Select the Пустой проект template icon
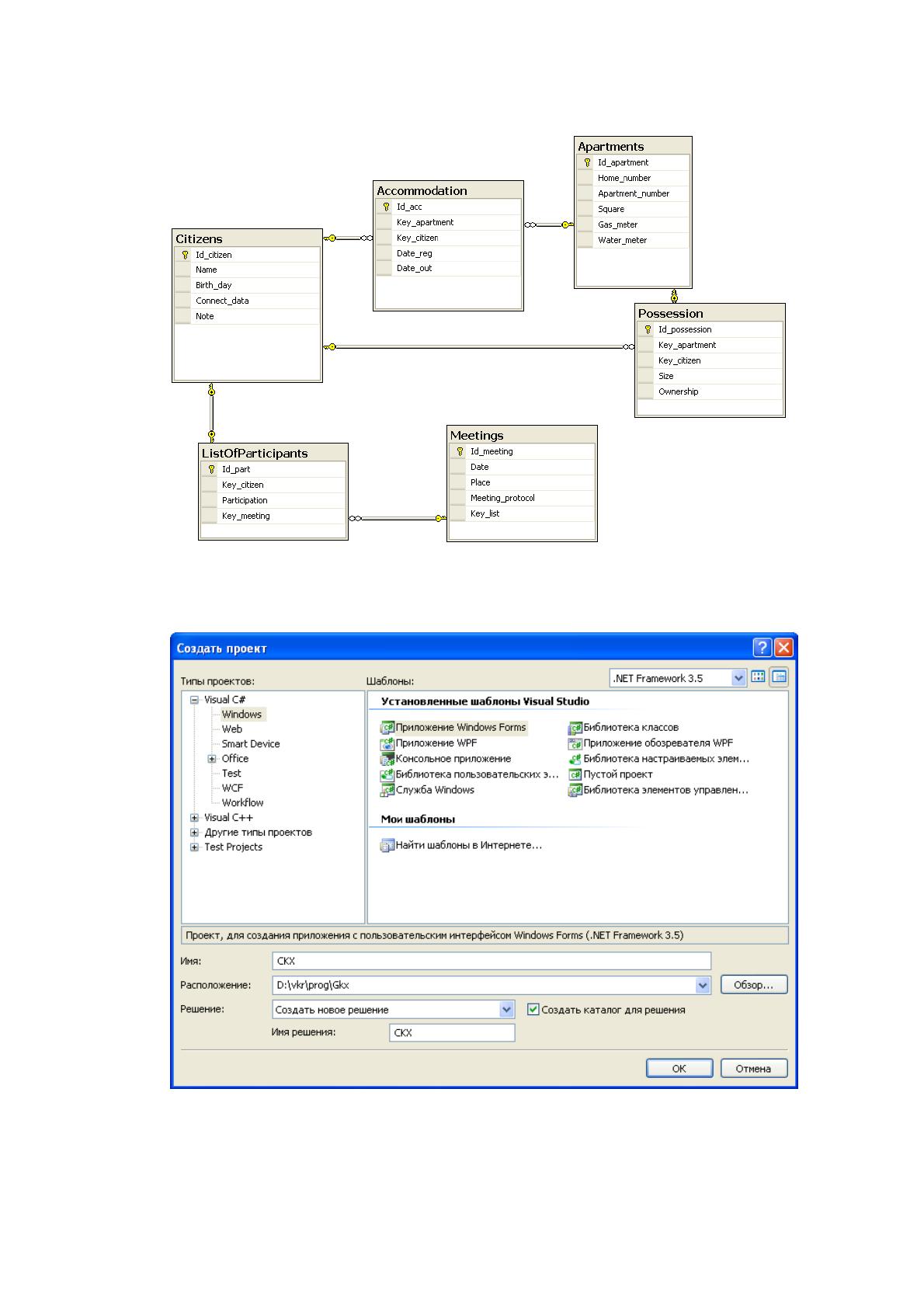This screenshot has width=924, height=1308. pyautogui.click(x=575, y=774)
